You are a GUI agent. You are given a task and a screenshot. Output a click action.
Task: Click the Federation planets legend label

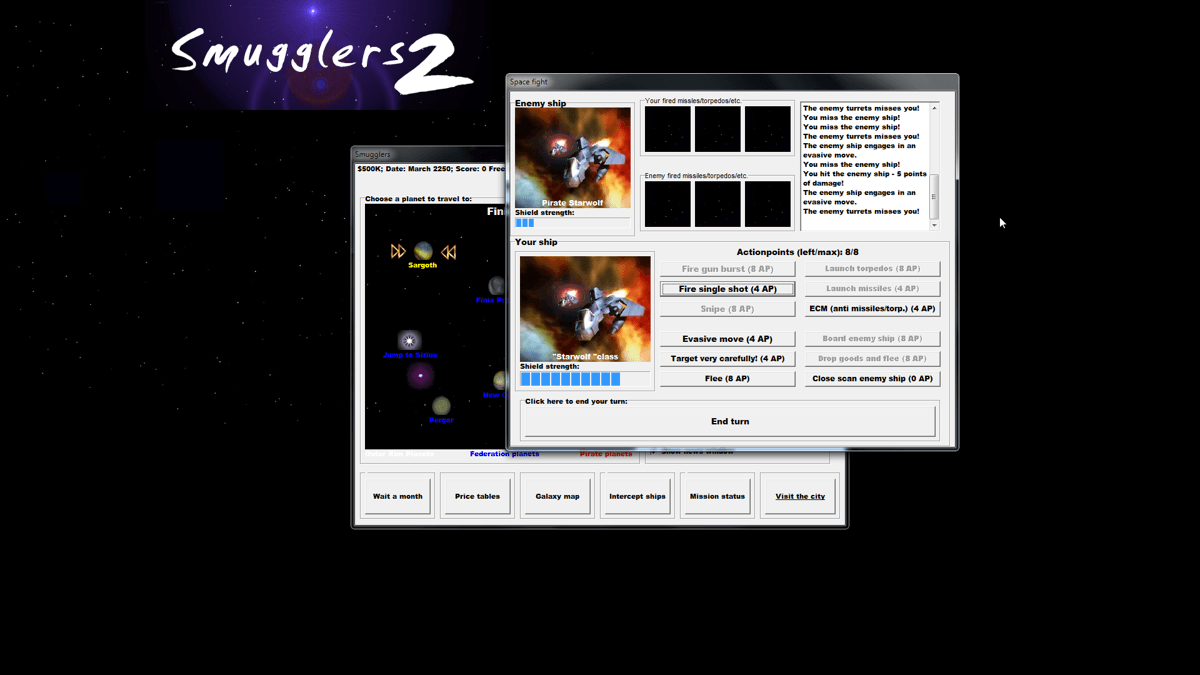point(504,454)
